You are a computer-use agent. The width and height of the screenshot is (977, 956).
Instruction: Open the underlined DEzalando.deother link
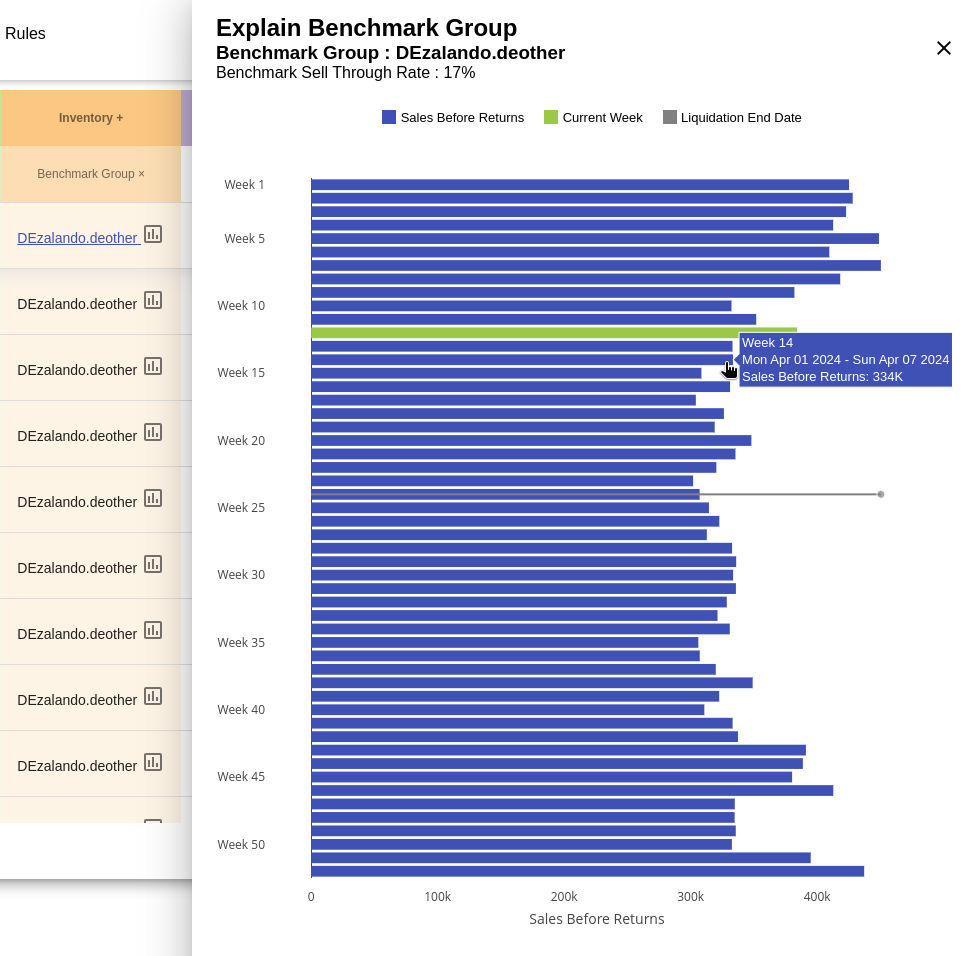pos(77,238)
